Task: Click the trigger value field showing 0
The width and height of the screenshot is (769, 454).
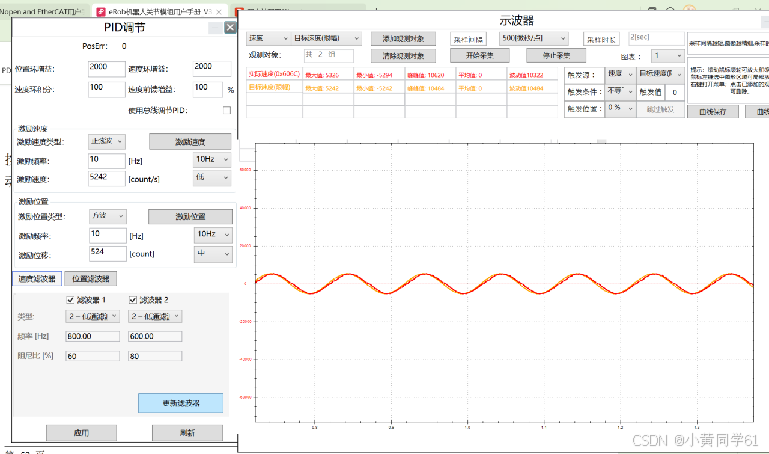Action: coord(675,92)
